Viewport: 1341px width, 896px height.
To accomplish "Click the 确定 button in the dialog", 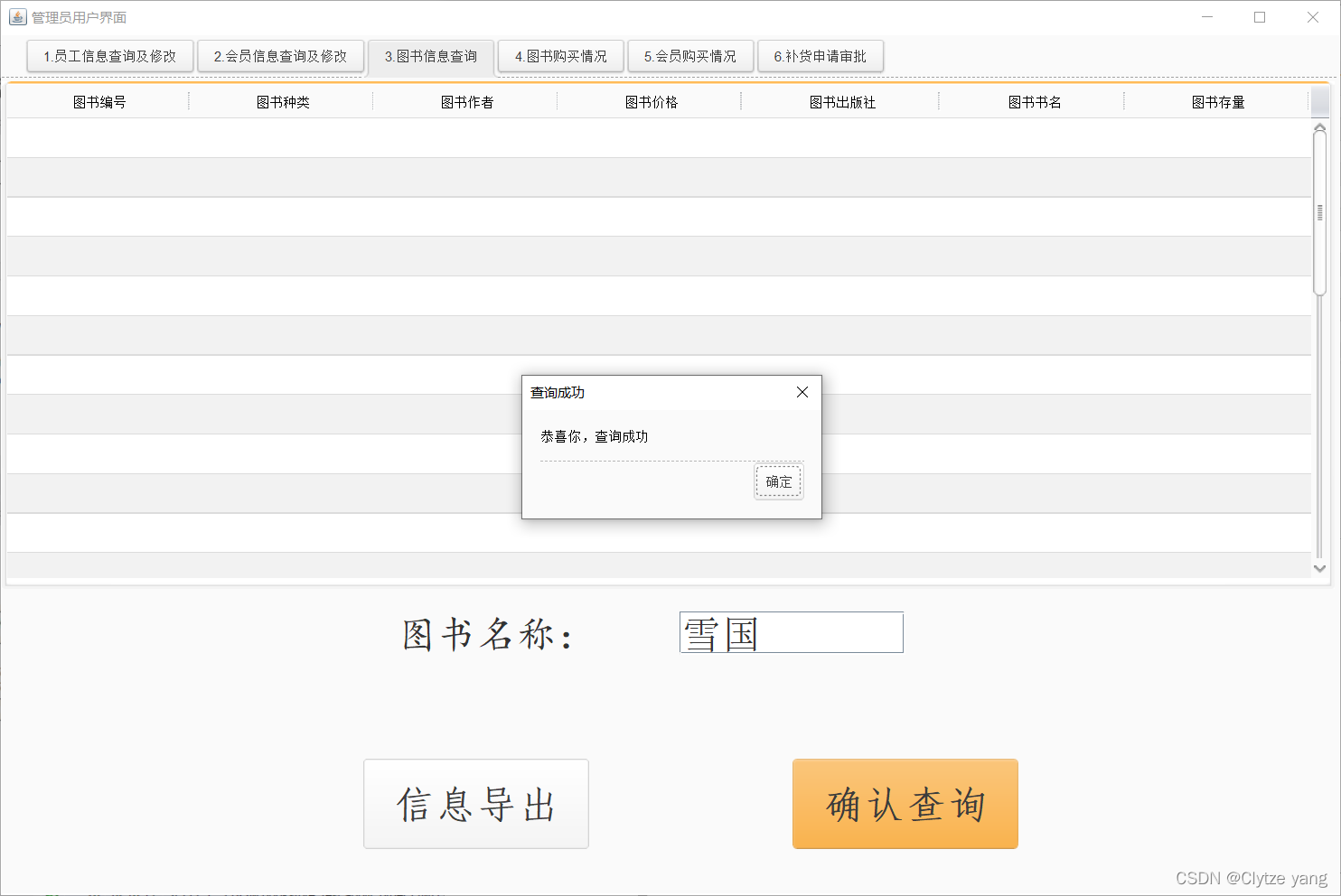I will click(779, 481).
